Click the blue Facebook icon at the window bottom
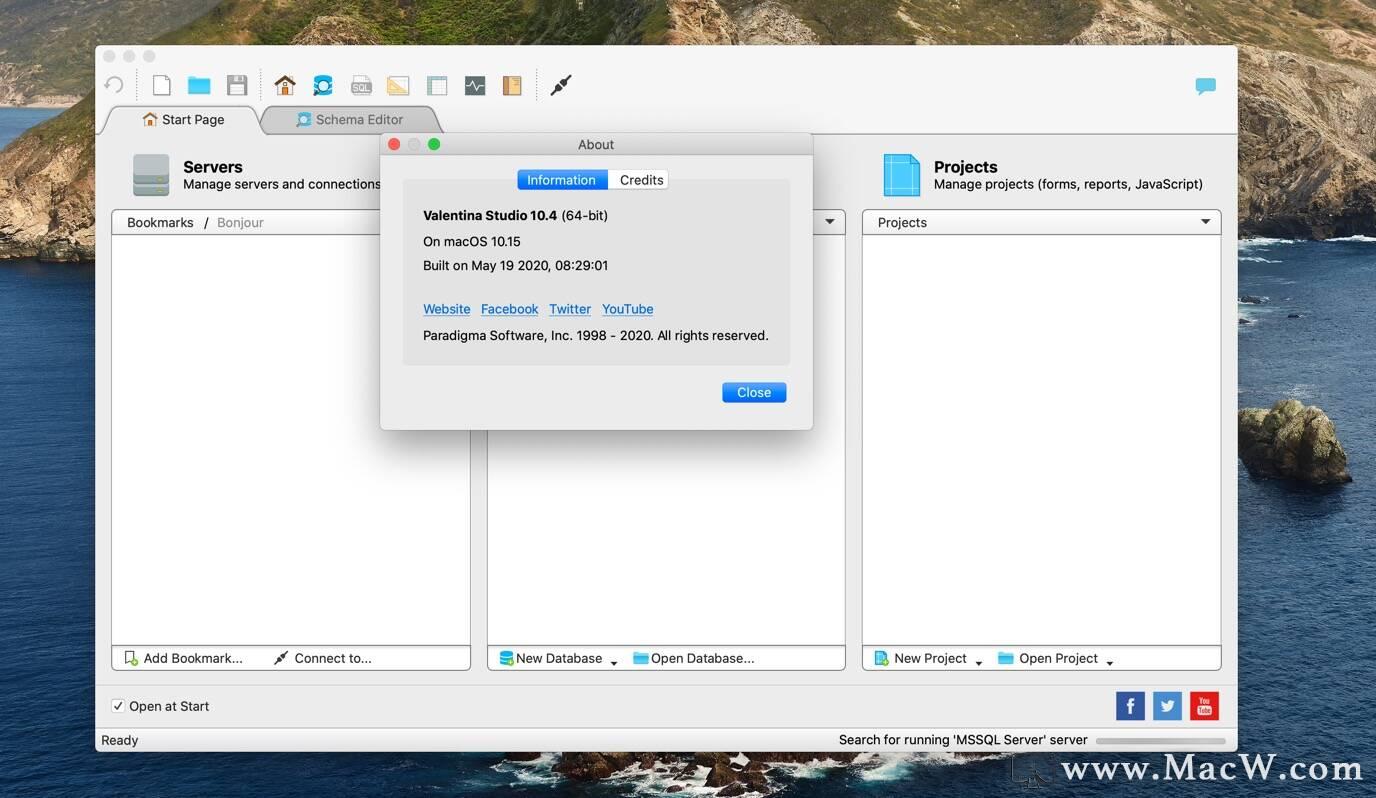Image resolution: width=1376 pixels, height=798 pixels. click(1130, 706)
